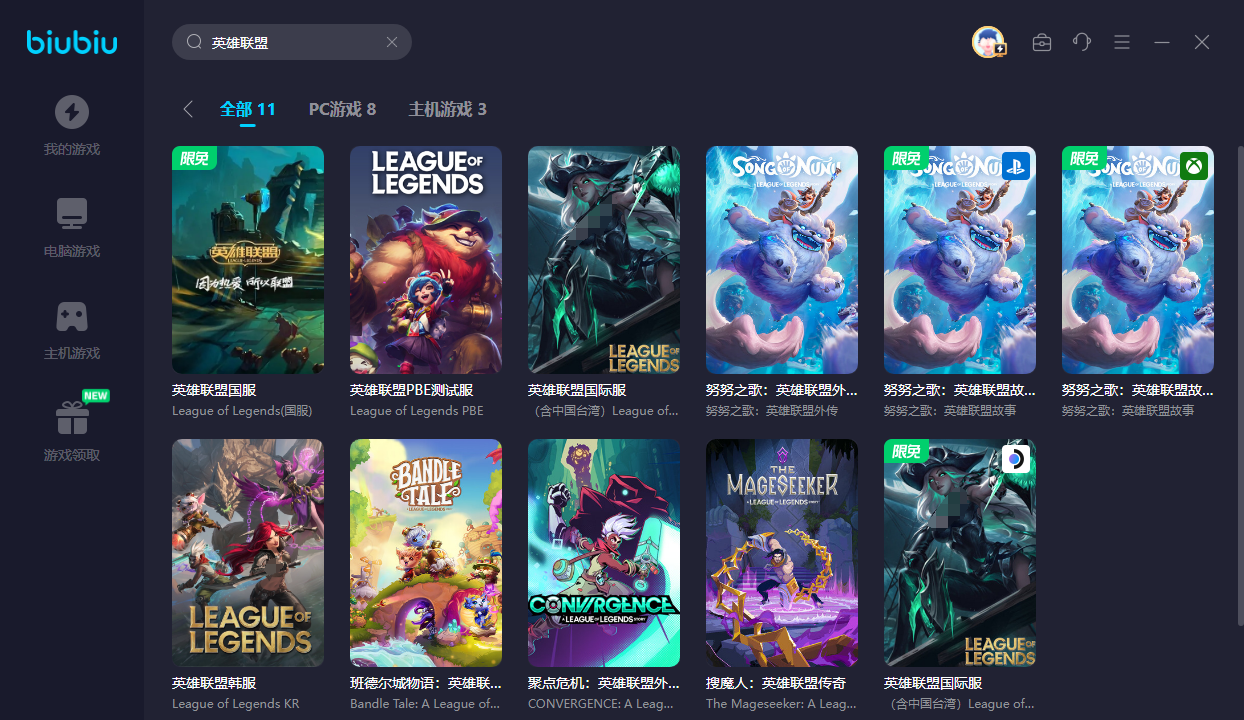Clear search text with the X icon

(x=392, y=42)
